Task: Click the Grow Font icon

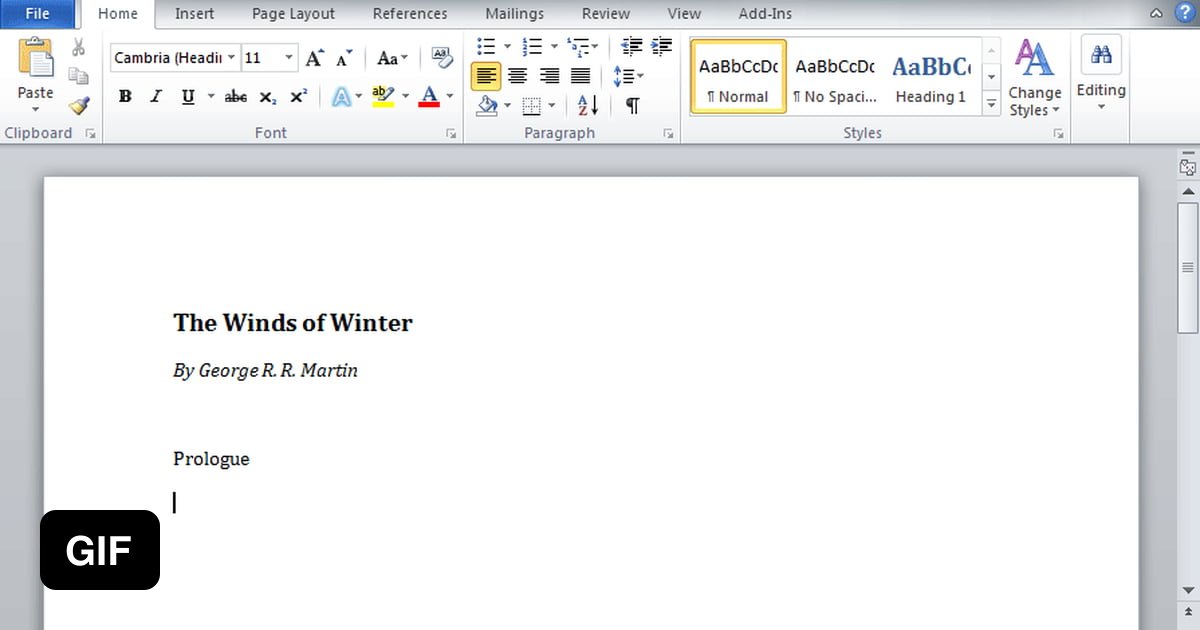Action: point(314,58)
